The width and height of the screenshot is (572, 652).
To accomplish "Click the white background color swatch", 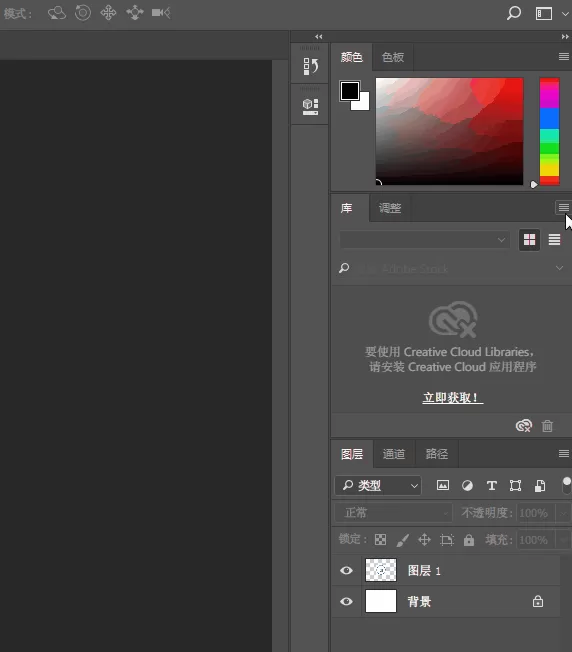I will [363, 104].
